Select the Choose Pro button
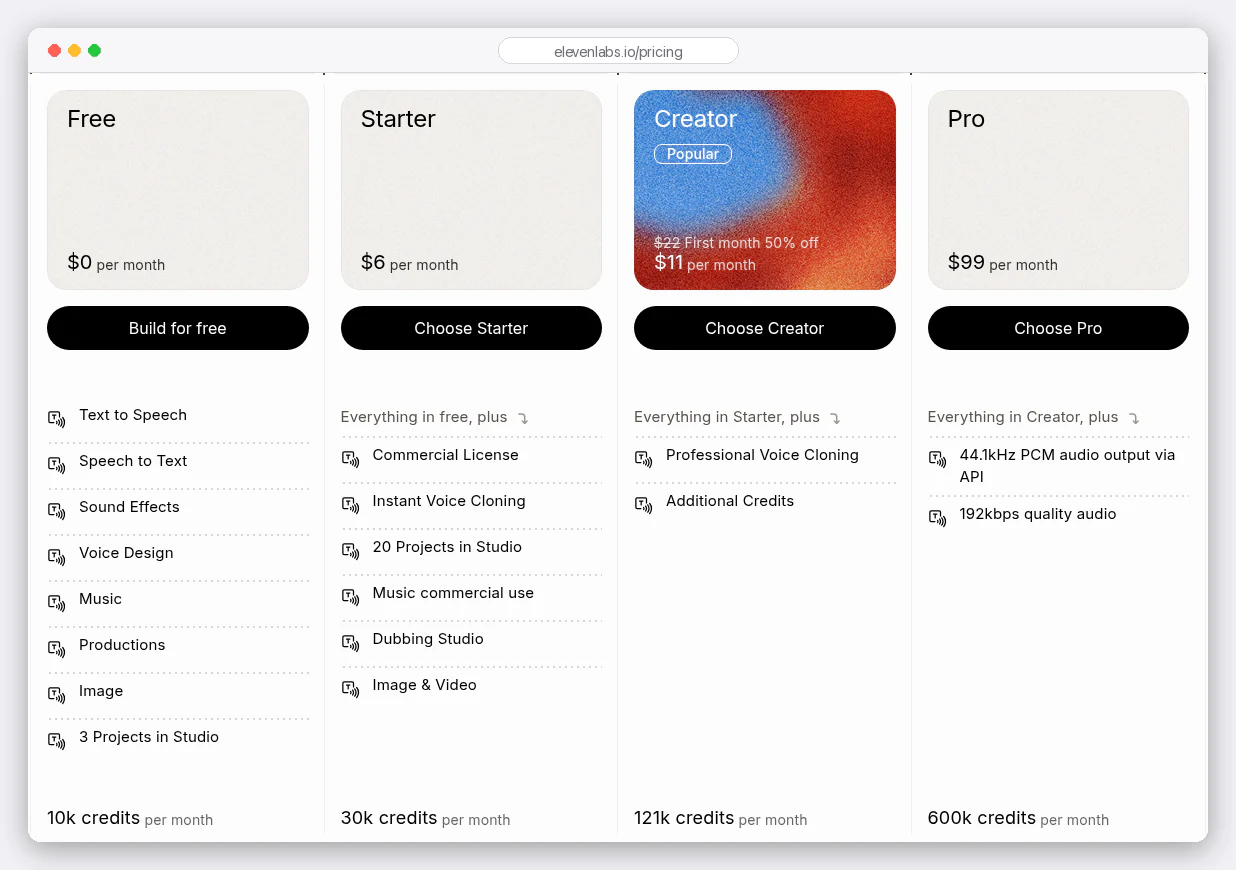The image size is (1236, 870). (1058, 328)
